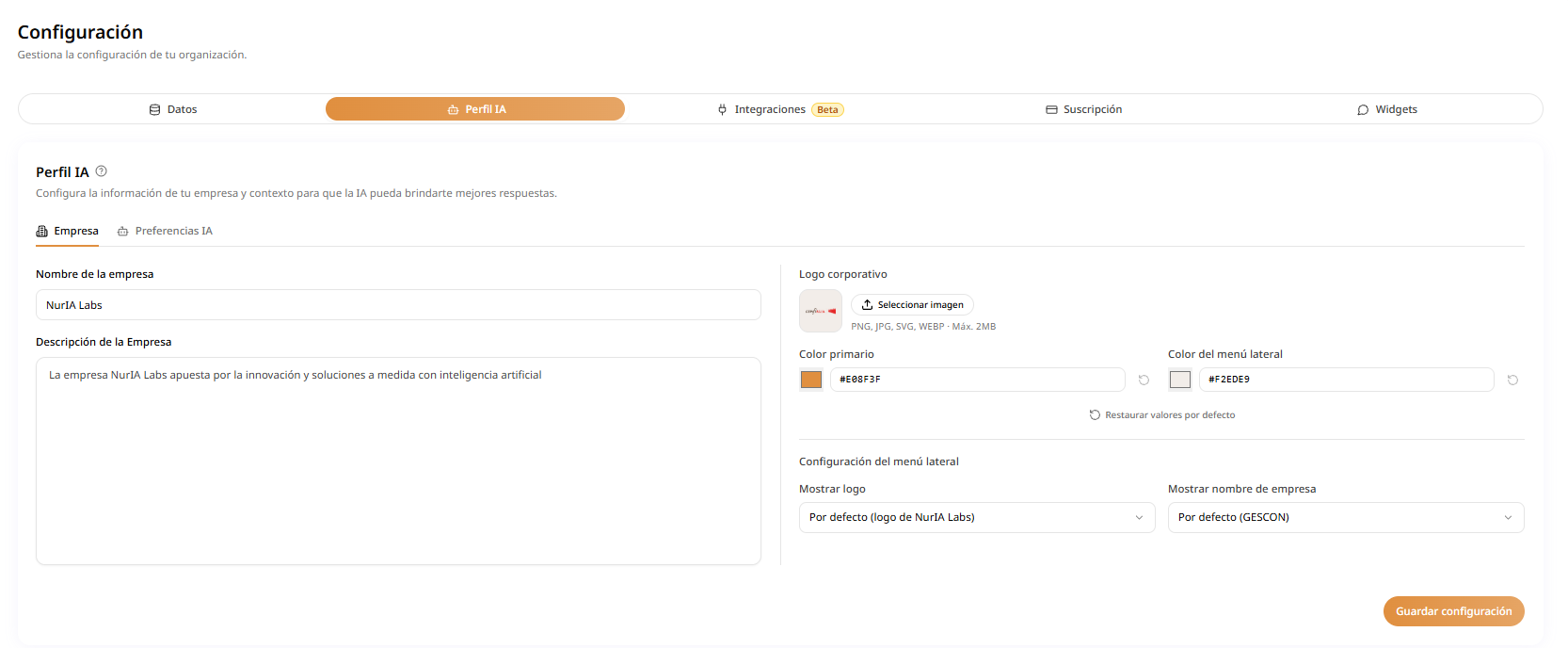Open the Suscripción tab
The width and height of the screenshot is (1568, 648).
tap(1083, 109)
